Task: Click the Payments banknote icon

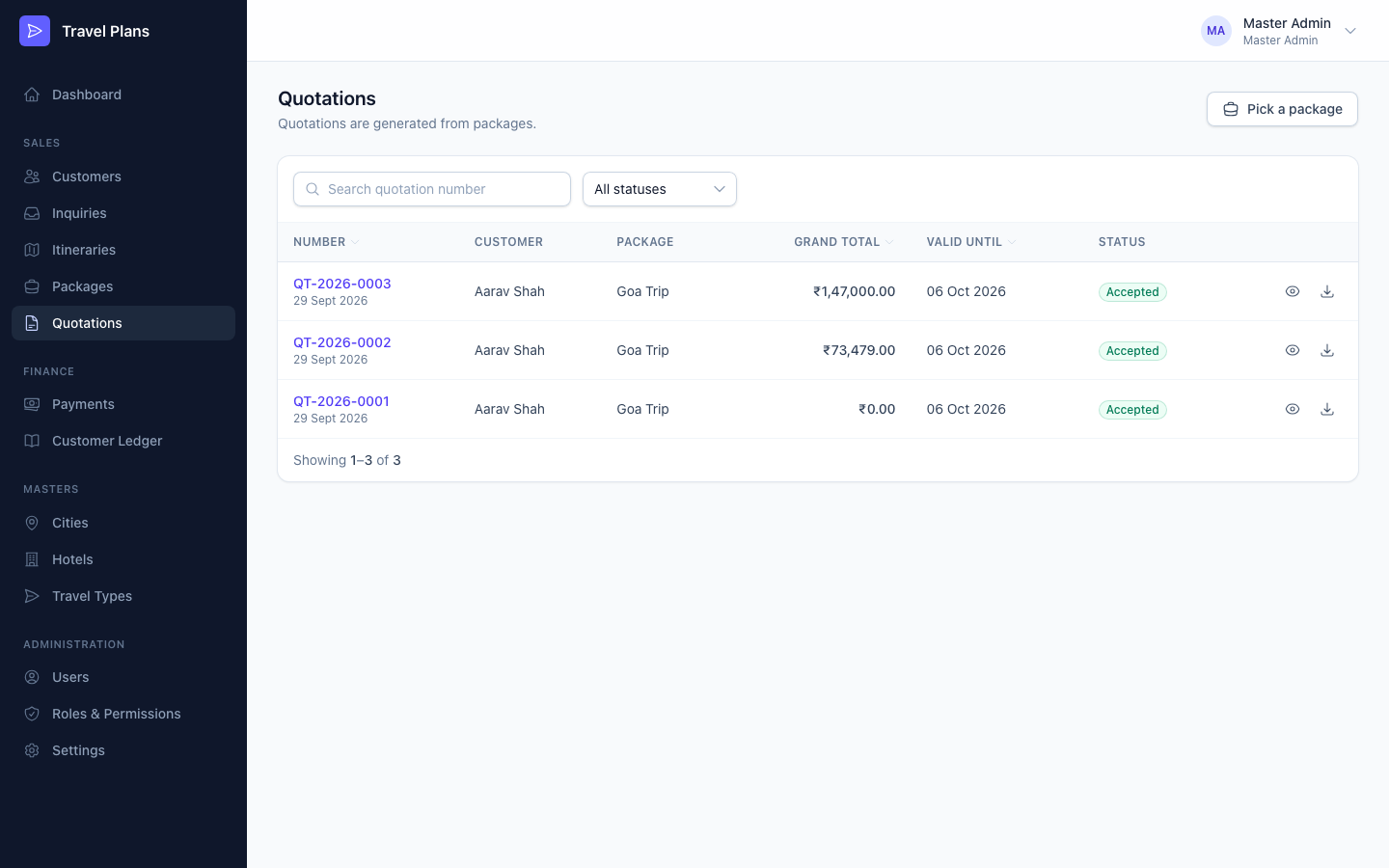Action: pyautogui.click(x=32, y=404)
